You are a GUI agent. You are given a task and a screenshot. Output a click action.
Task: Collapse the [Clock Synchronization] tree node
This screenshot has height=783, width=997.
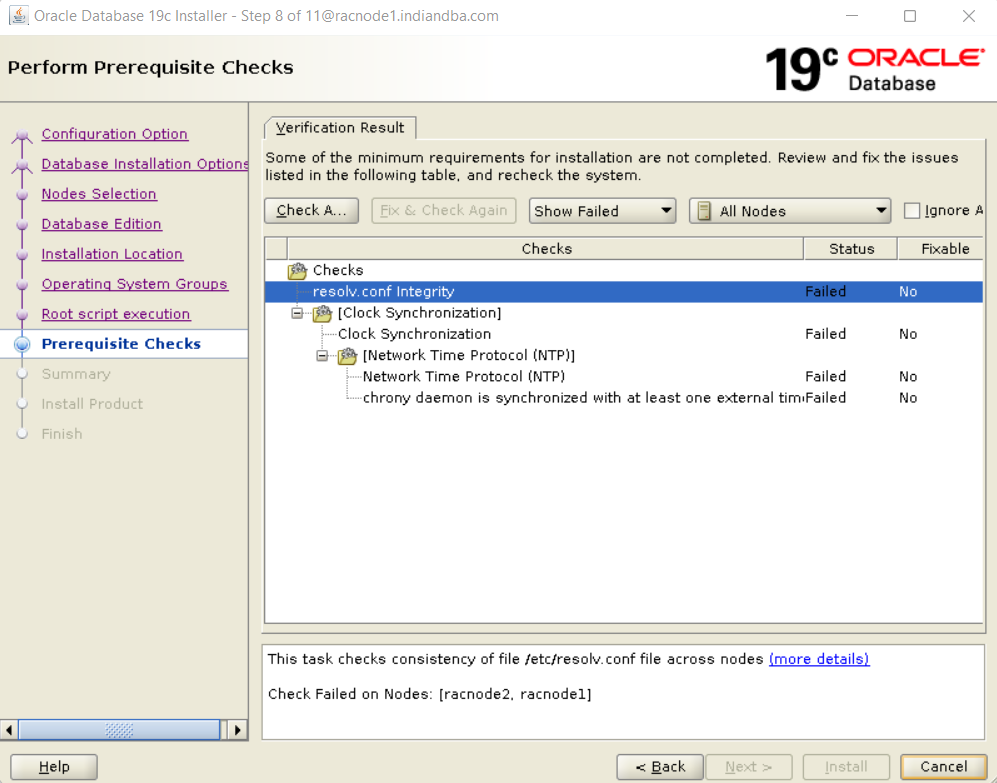coord(297,313)
